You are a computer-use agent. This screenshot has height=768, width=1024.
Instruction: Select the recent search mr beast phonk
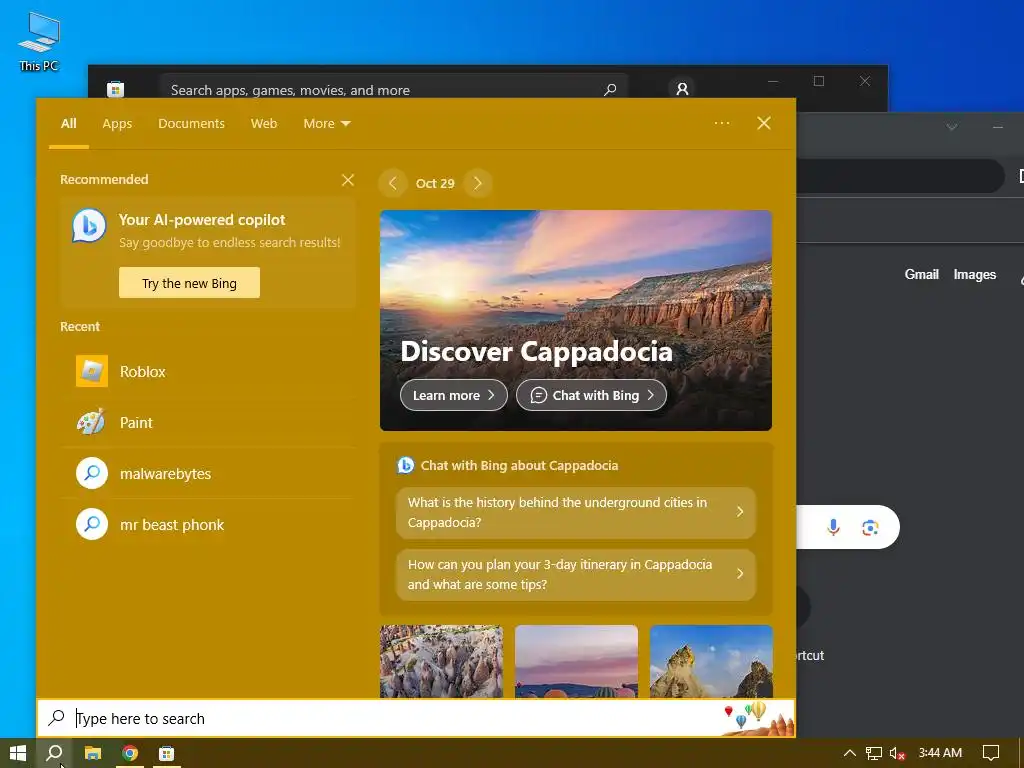tap(208, 524)
